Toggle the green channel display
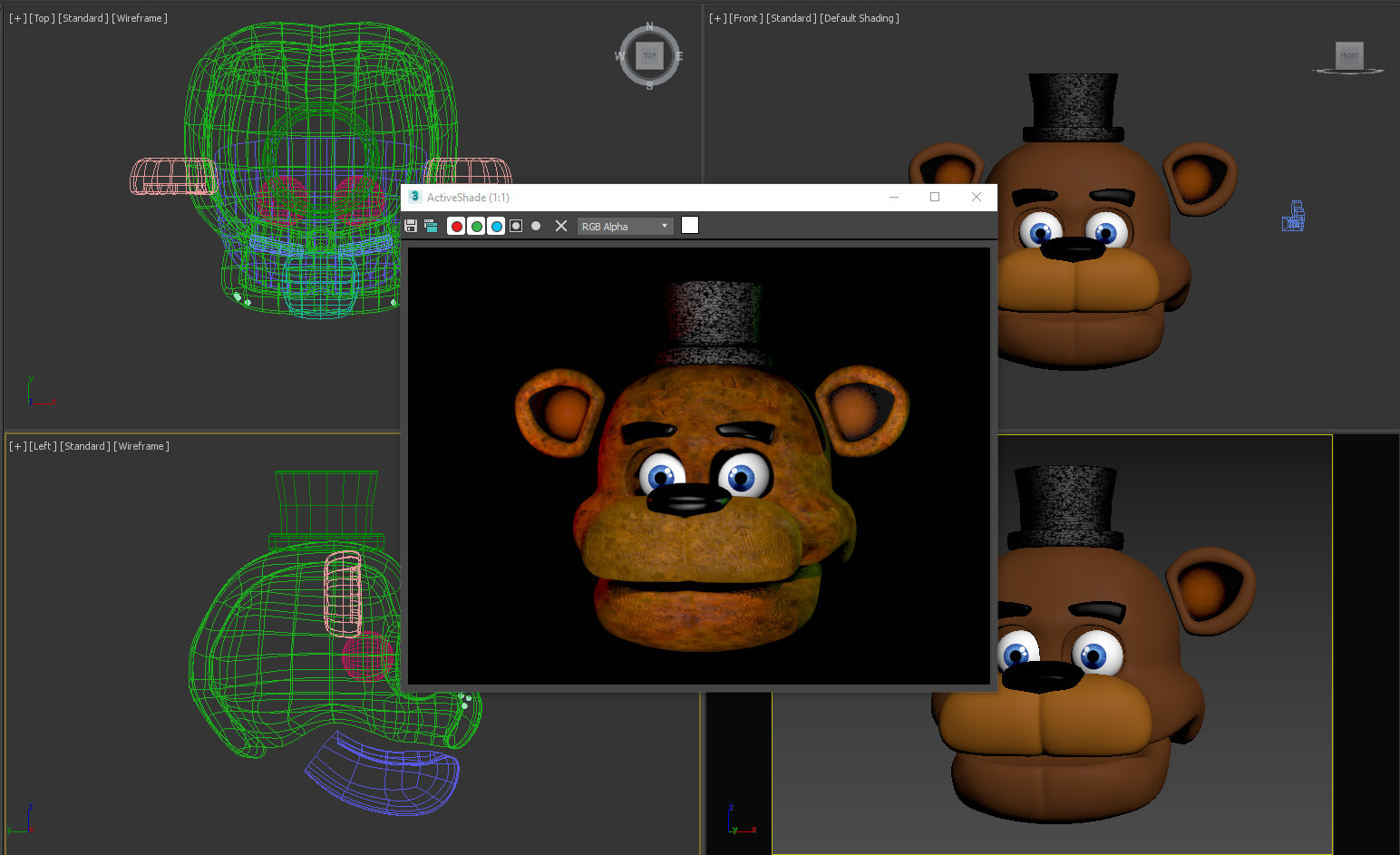 tap(476, 226)
